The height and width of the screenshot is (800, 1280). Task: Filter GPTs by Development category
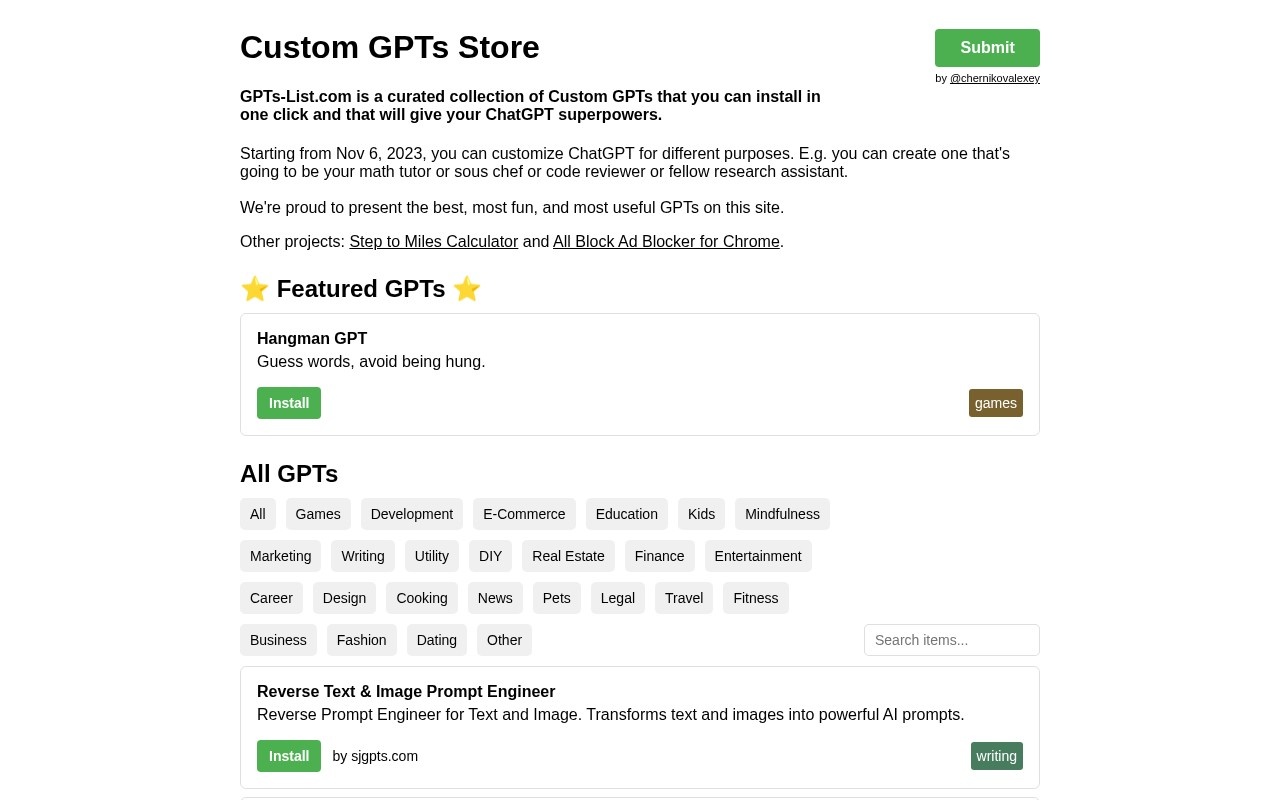412,514
